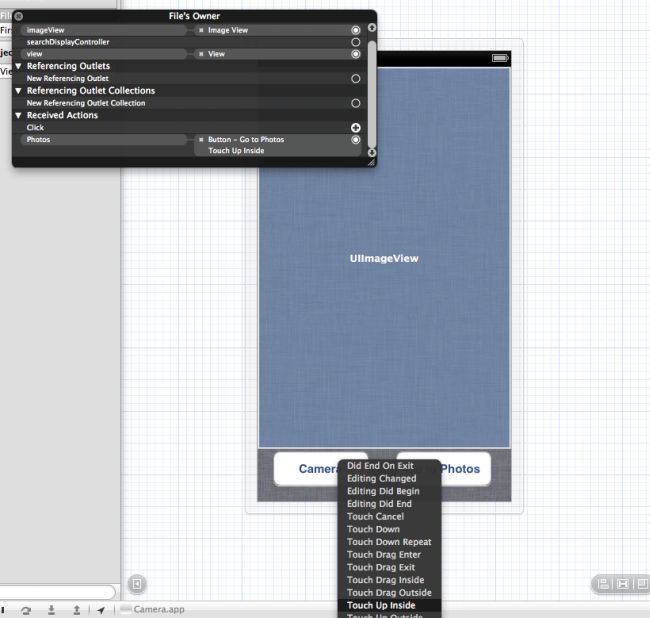Image resolution: width=650 pixels, height=618 pixels.
Task: Click the filled connection circle for view
Action: tap(355, 54)
